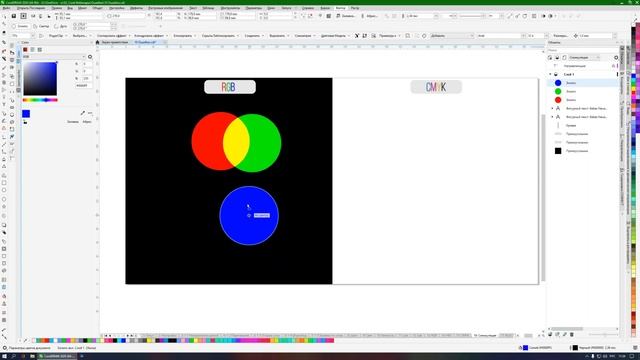Open the RGB color model dropdown
The width and height of the screenshot is (640, 360).
(54, 57)
